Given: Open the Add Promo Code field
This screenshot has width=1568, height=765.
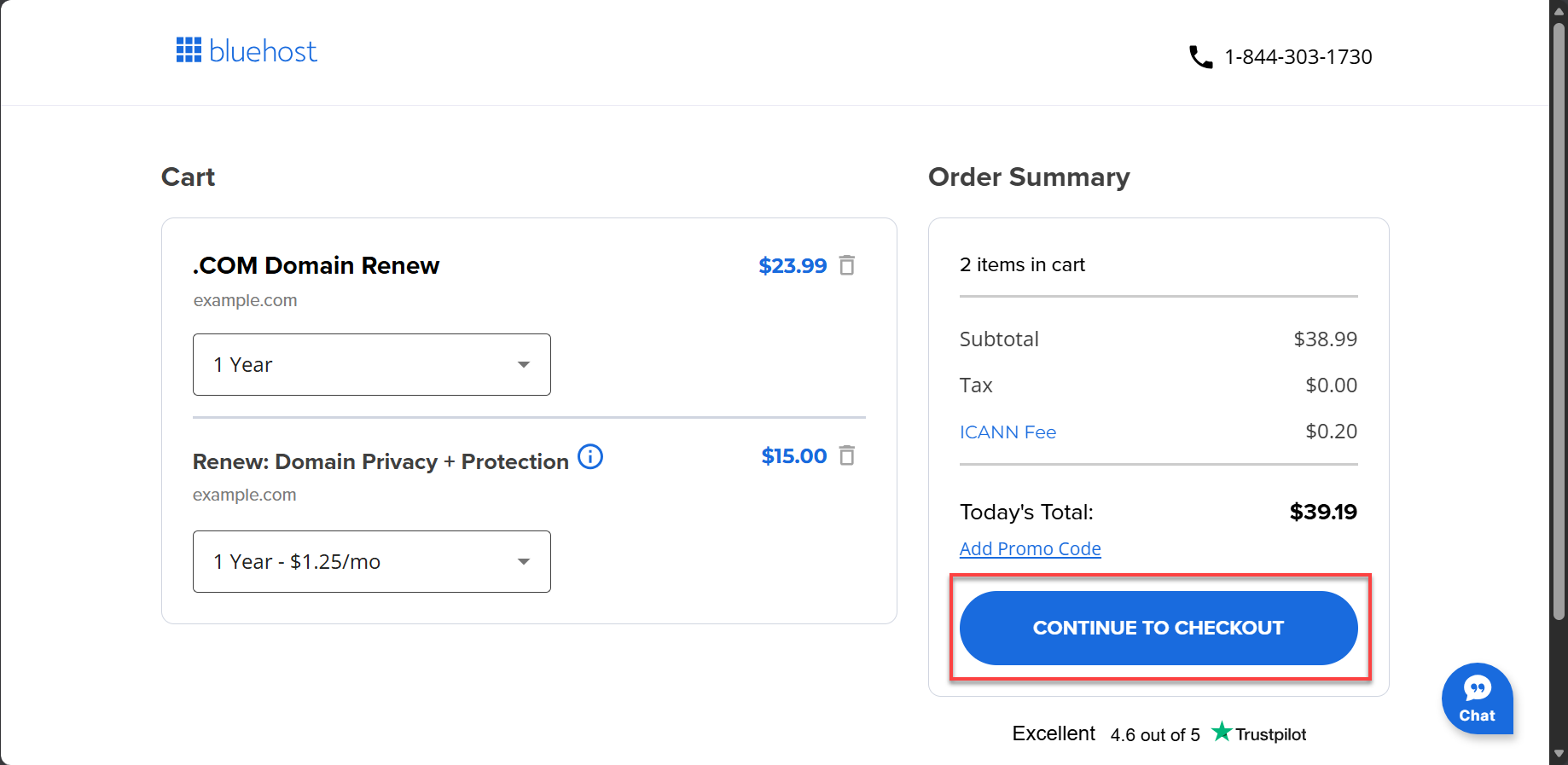Looking at the screenshot, I should [1030, 548].
